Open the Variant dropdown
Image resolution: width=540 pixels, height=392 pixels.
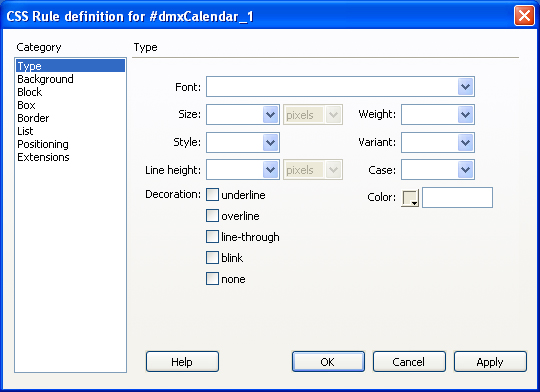point(466,142)
